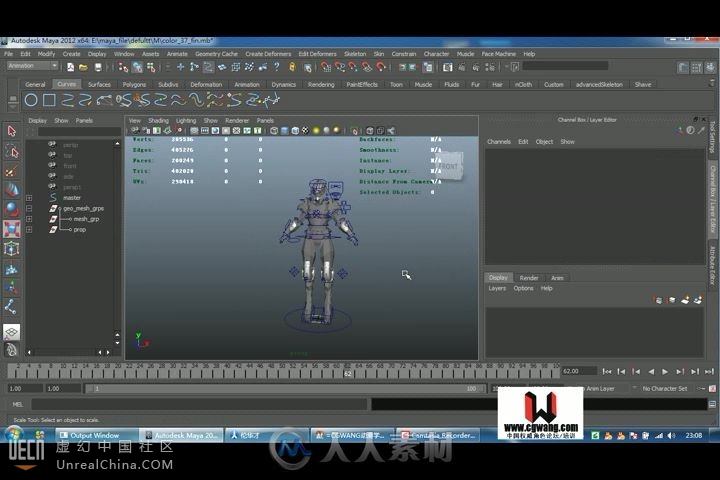The image size is (720, 480).
Task: Expand the mesh_grp node
Action: point(29,219)
